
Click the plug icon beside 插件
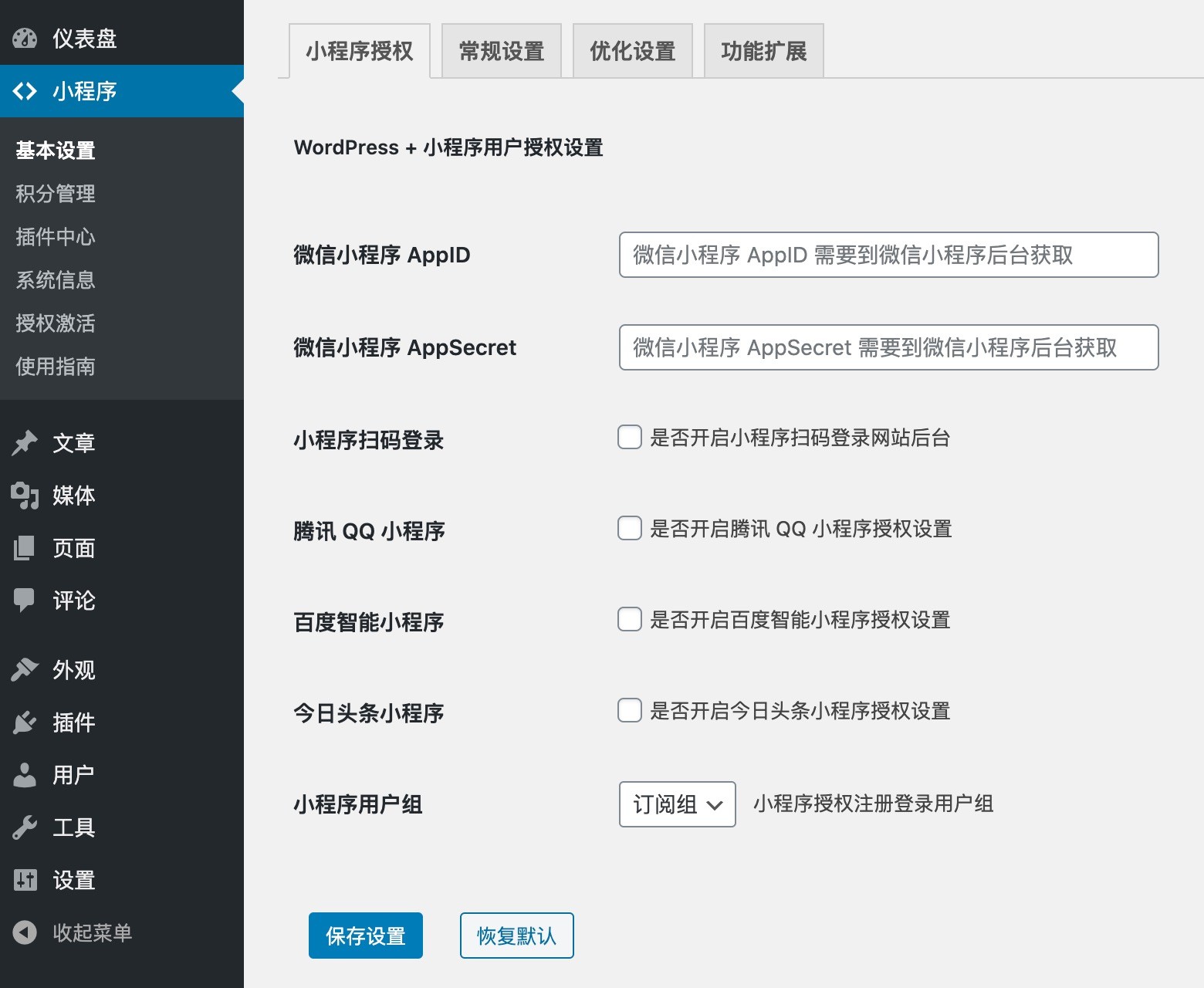pos(25,722)
